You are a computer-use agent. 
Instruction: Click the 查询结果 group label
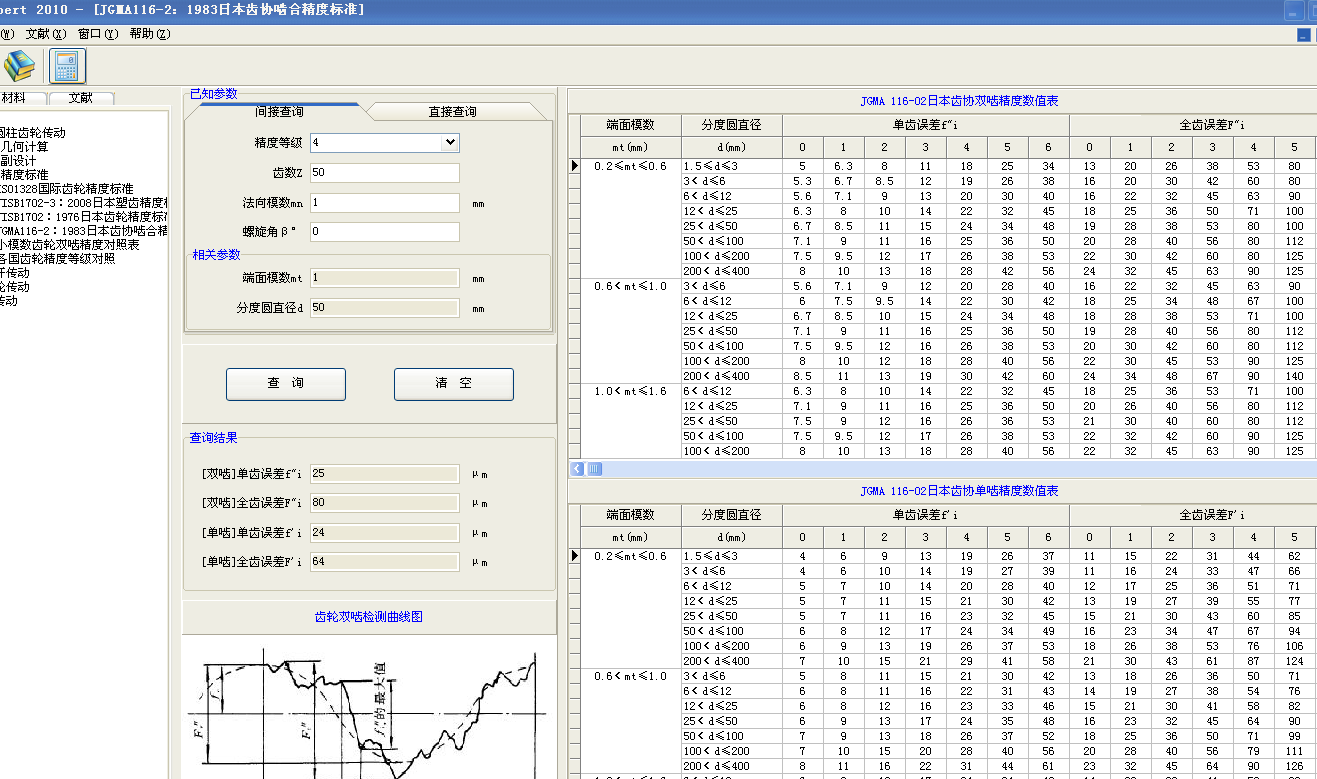click(x=214, y=438)
